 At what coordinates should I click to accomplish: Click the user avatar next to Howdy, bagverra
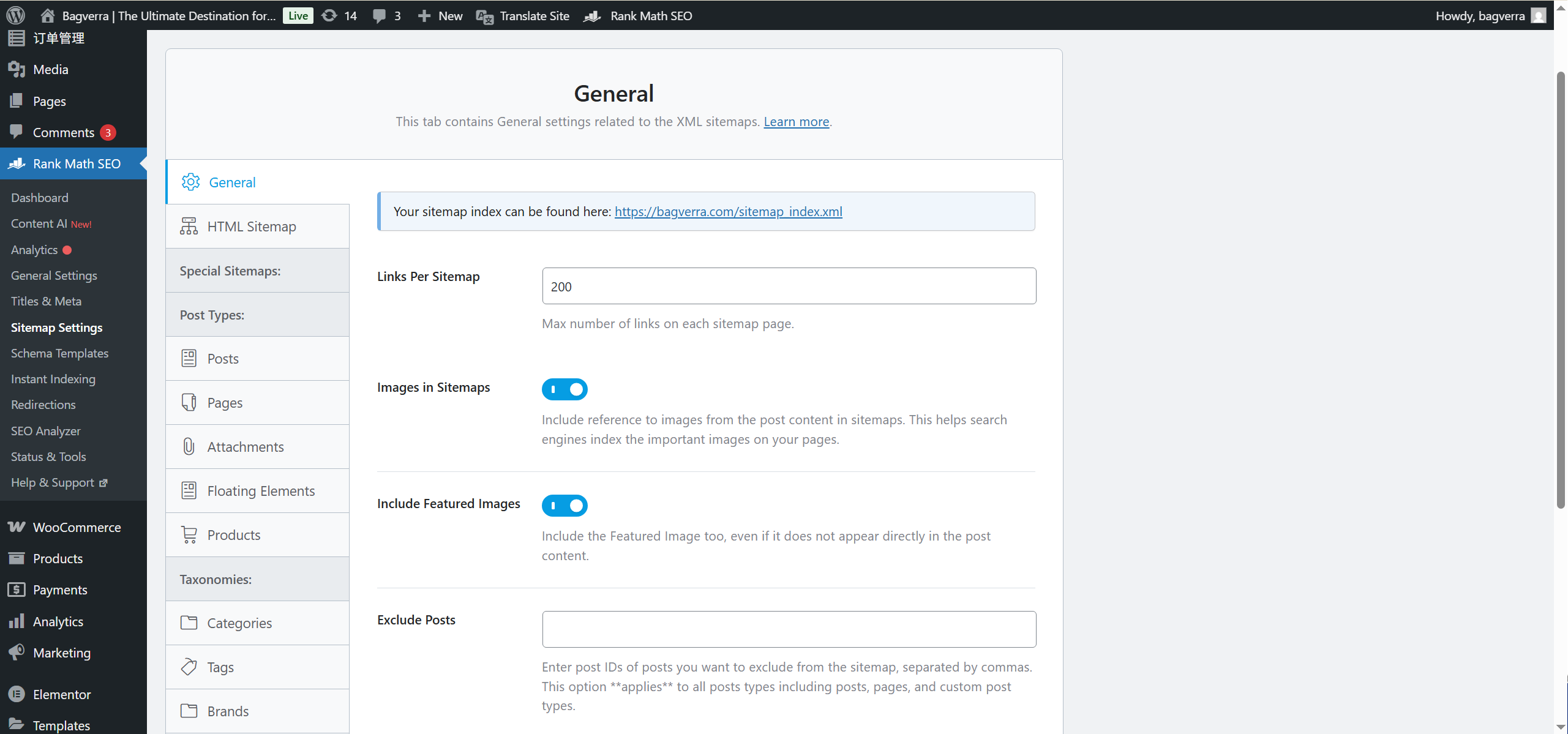click(1539, 15)
